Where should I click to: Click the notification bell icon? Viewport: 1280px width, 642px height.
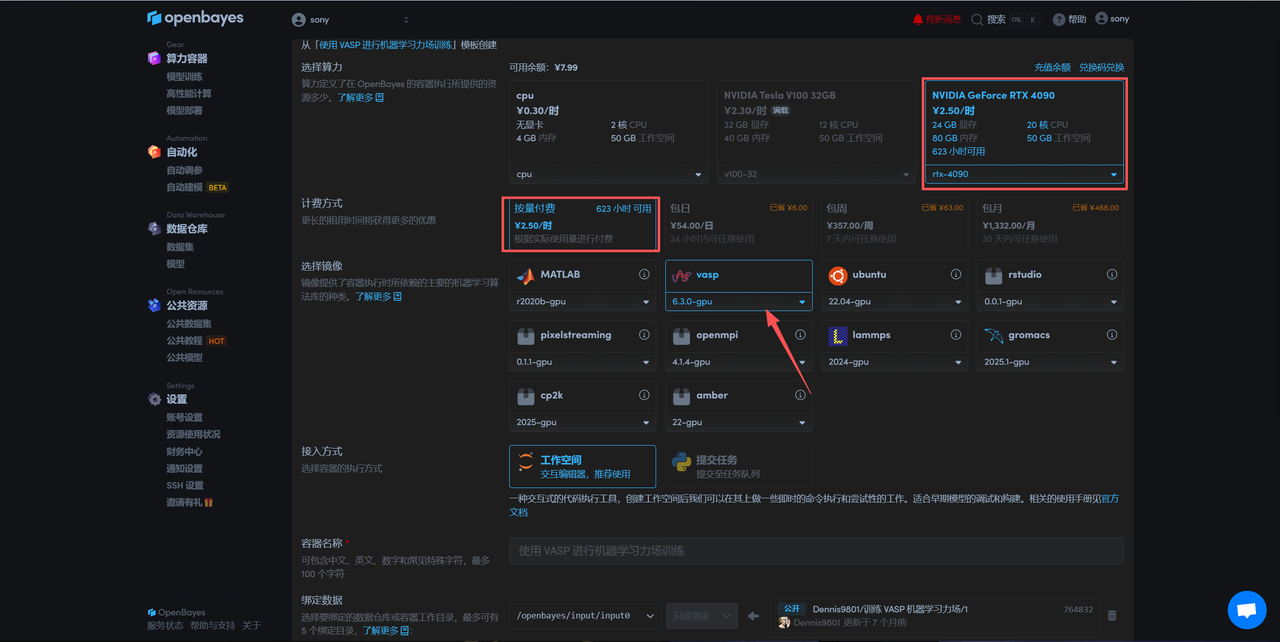(918, 19)
